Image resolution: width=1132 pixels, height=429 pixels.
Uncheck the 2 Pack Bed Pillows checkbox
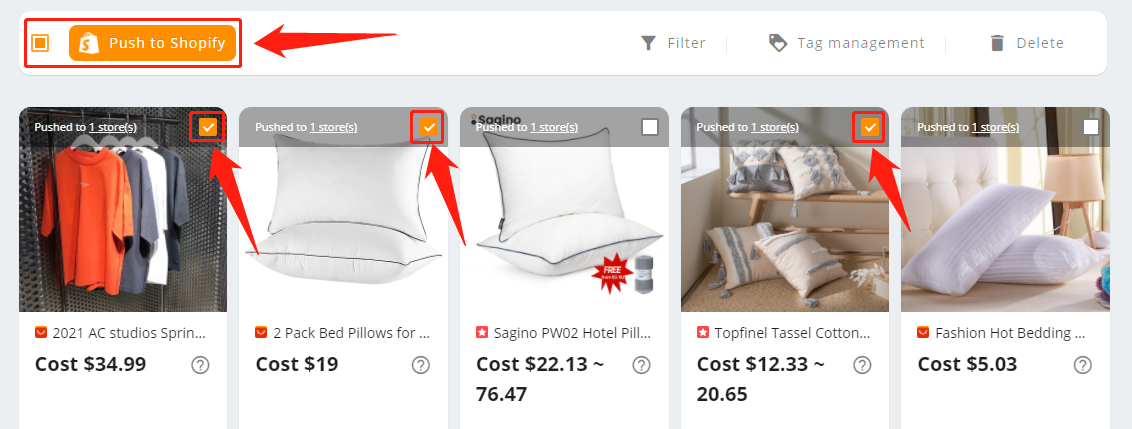point(430,127)
